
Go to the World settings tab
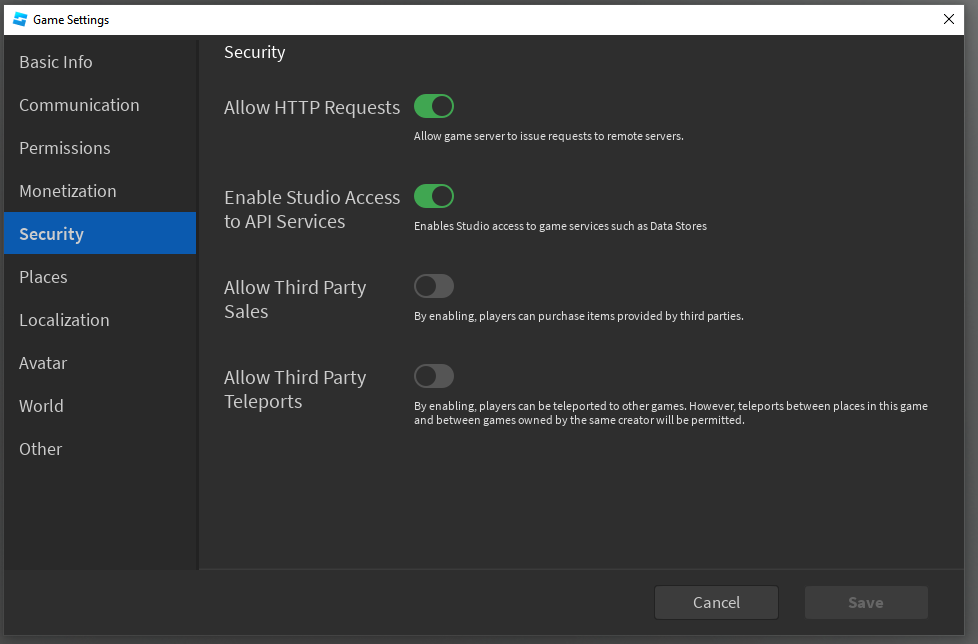[x=100, y=406]
